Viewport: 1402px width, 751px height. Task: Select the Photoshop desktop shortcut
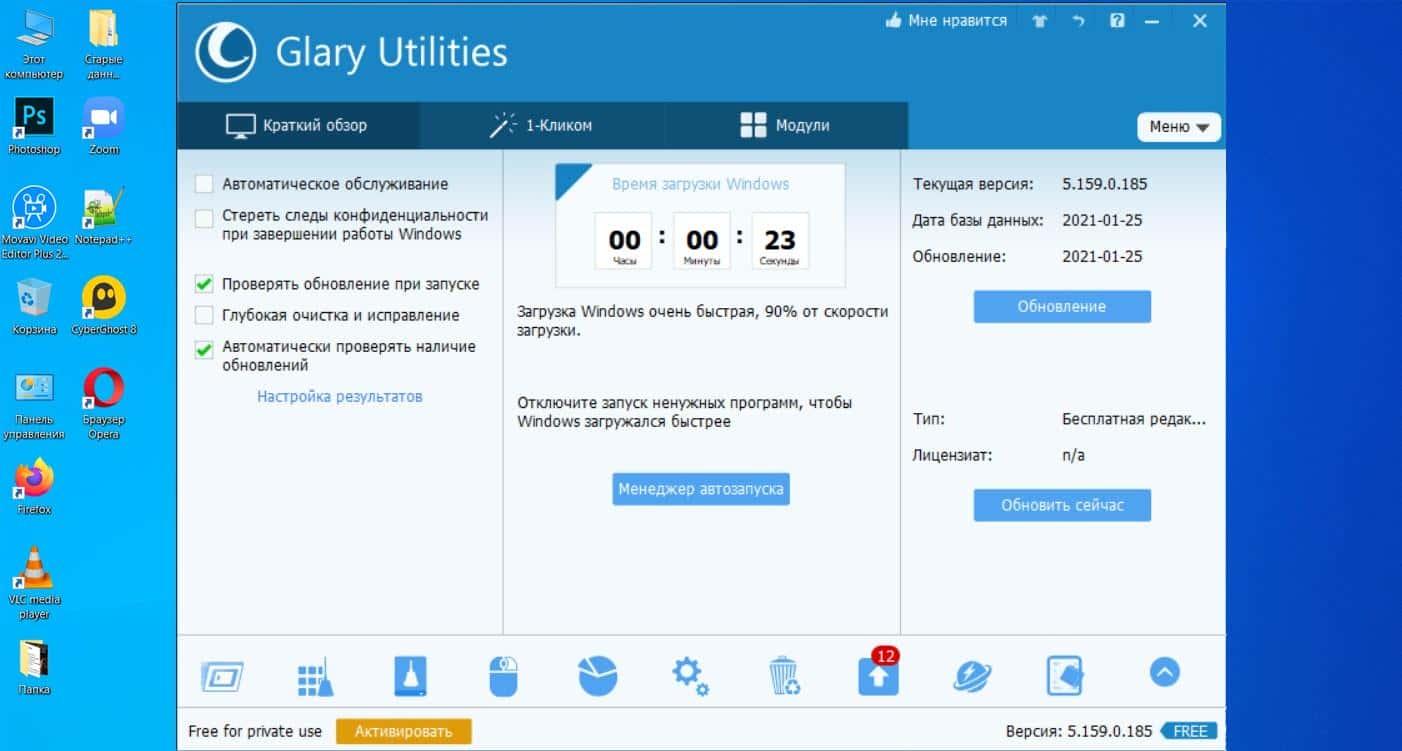(34, 126)
